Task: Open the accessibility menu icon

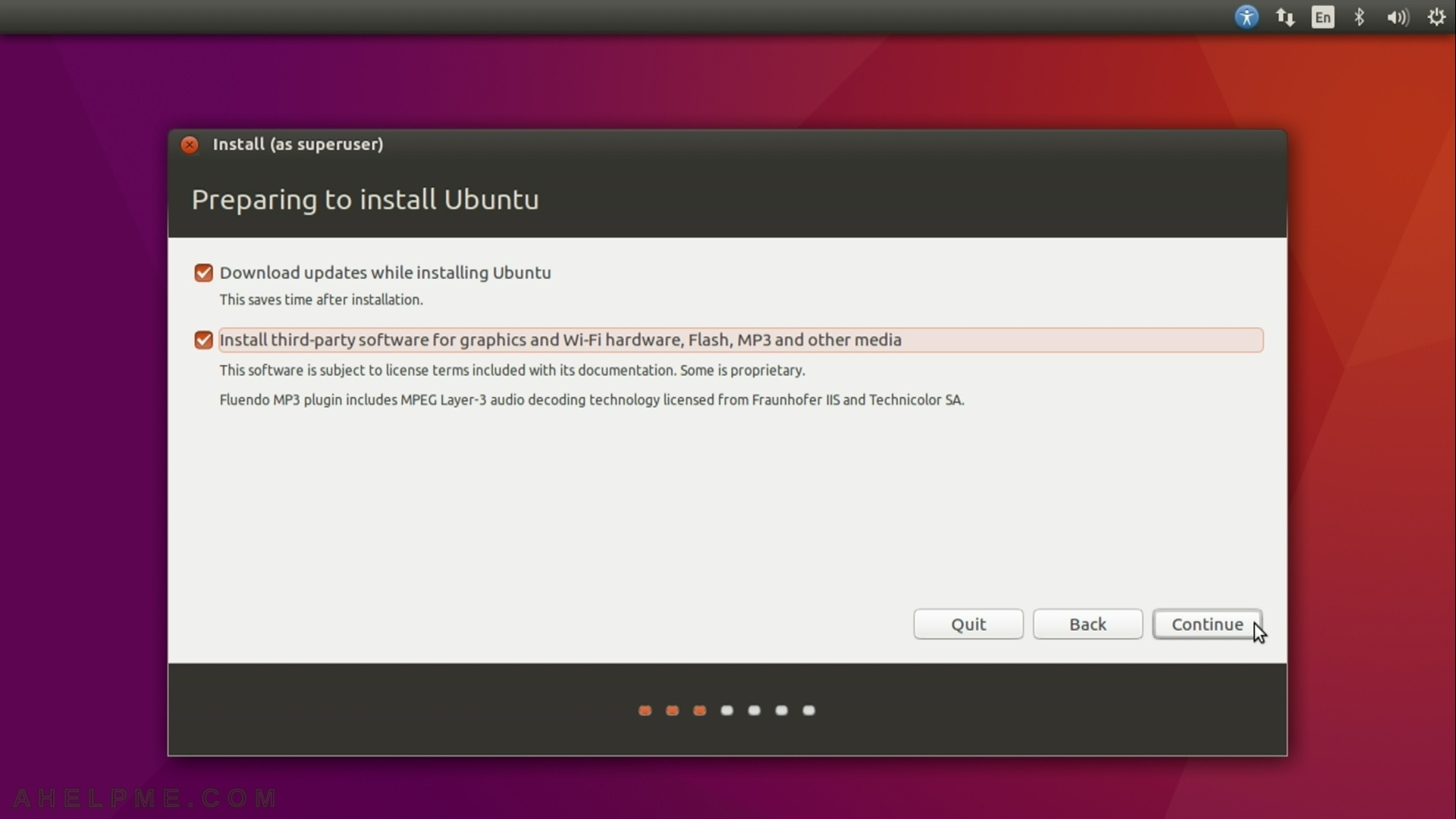Action: tap(1247, 17)
